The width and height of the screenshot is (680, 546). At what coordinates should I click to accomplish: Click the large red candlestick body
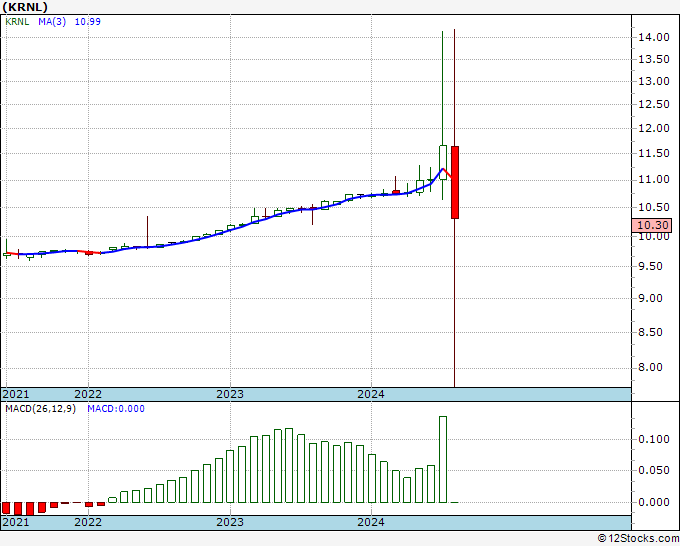(454, 183)
